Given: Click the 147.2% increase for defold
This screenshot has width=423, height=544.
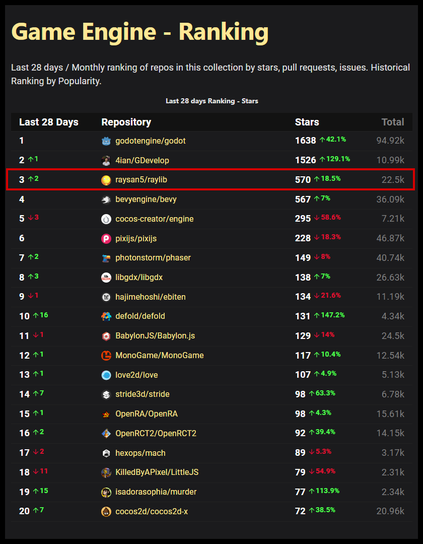Looking at the screenshot, I should (x=329, y=315).
